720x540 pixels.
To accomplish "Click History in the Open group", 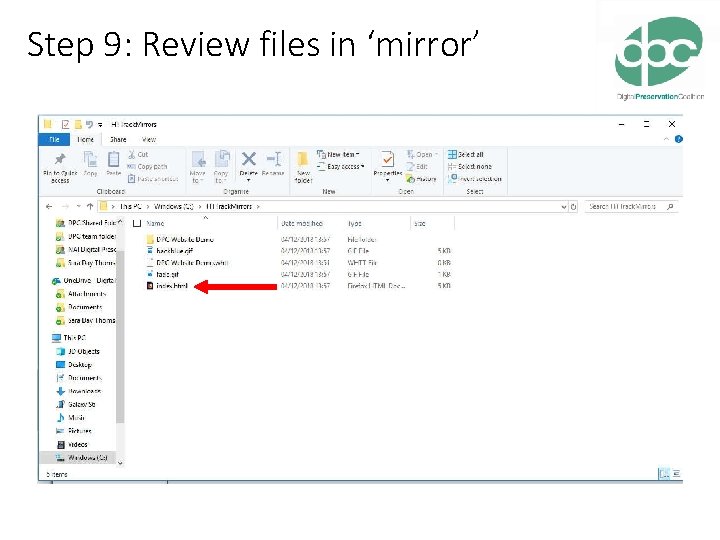I will (x=421, y=179).
